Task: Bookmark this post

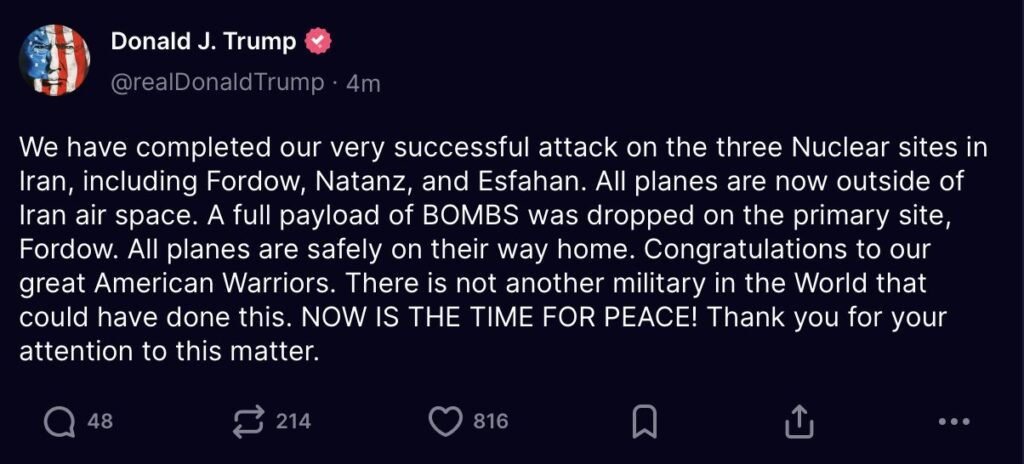Action: tap(645, 422)
